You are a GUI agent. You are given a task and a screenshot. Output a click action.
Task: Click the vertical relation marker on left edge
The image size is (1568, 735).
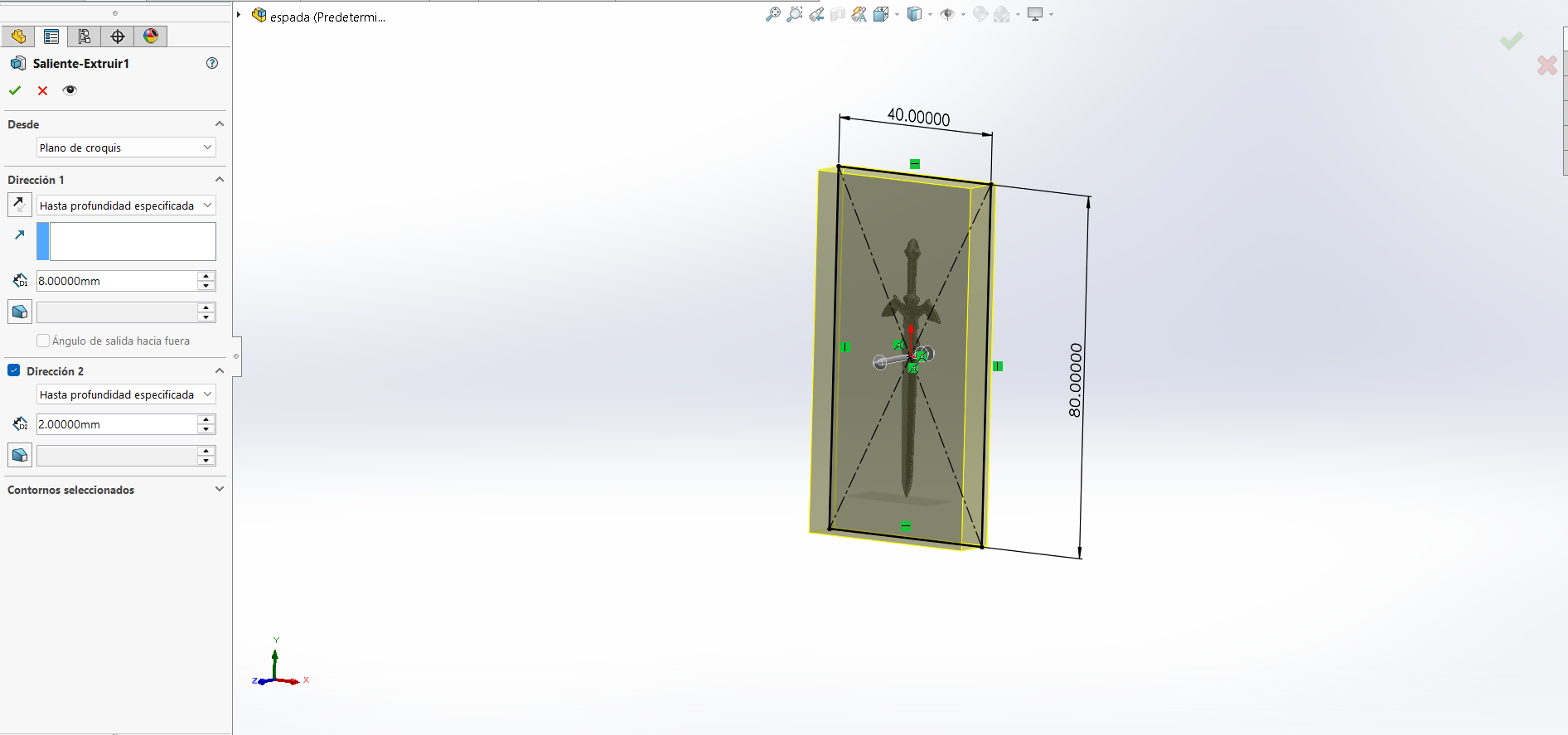click(844, 347)
